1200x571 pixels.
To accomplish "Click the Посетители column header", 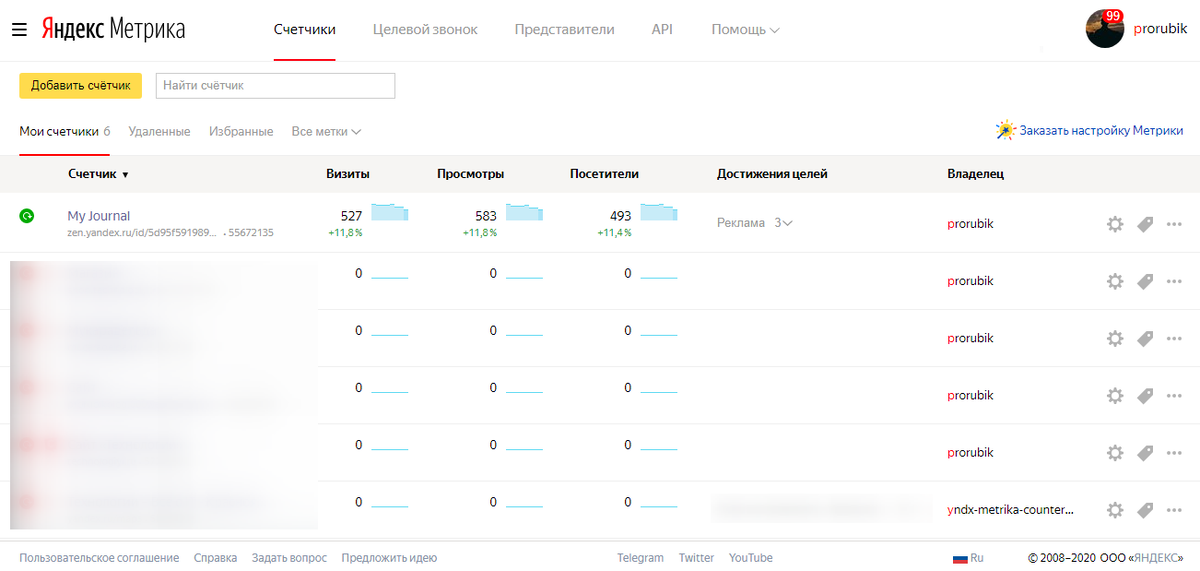I will (604, 174).
